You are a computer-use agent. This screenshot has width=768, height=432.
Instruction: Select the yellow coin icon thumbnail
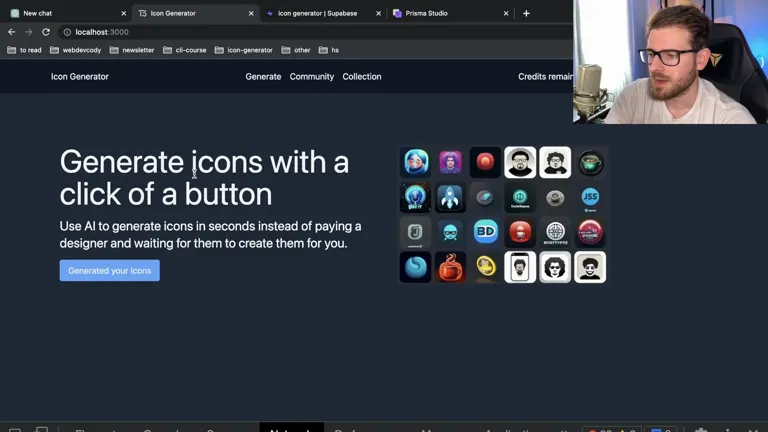tap(485, 267)
